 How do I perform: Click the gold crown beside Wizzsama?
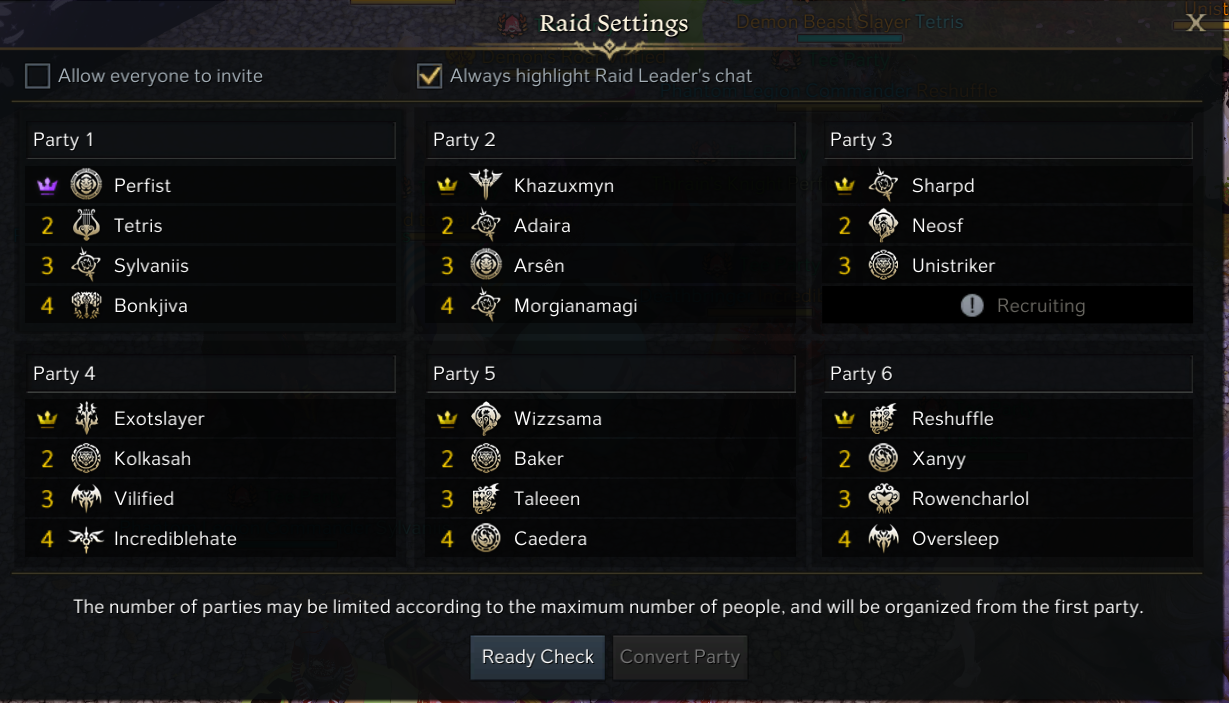447,419
